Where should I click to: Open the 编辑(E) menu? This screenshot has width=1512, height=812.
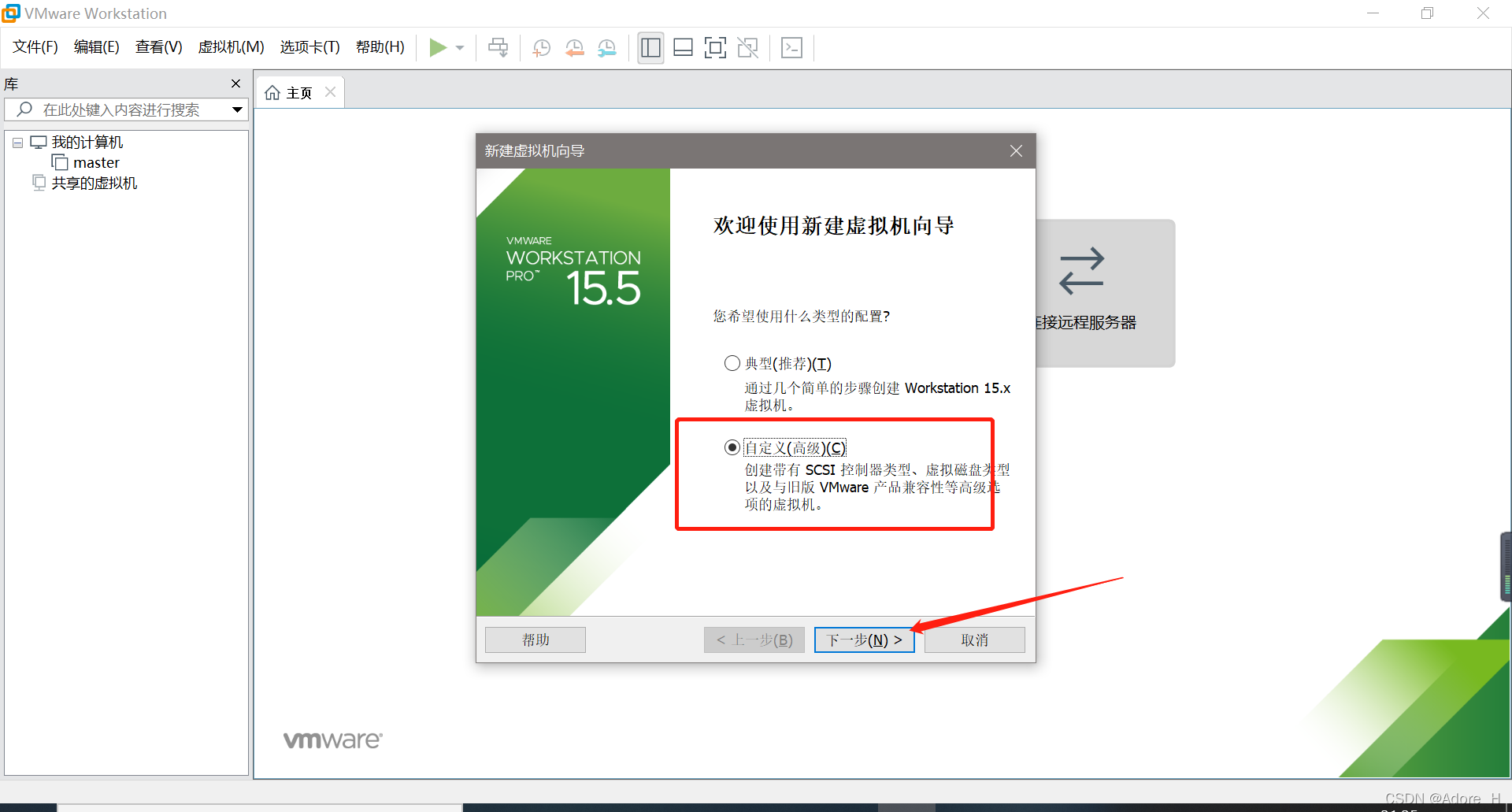96,47
